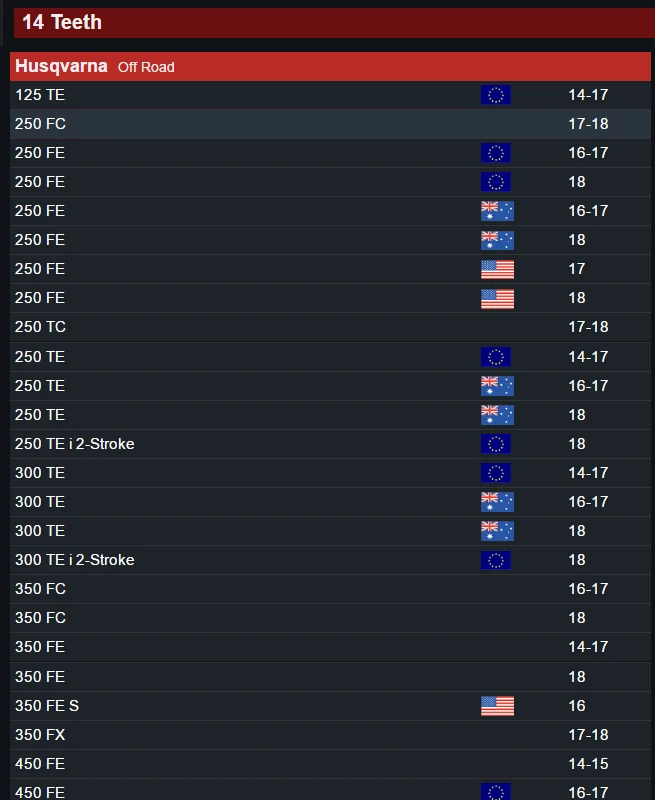Click the Australian flag on 300 TE 18 row
Viewport: 655px width, 800px height.
point(497,531)
